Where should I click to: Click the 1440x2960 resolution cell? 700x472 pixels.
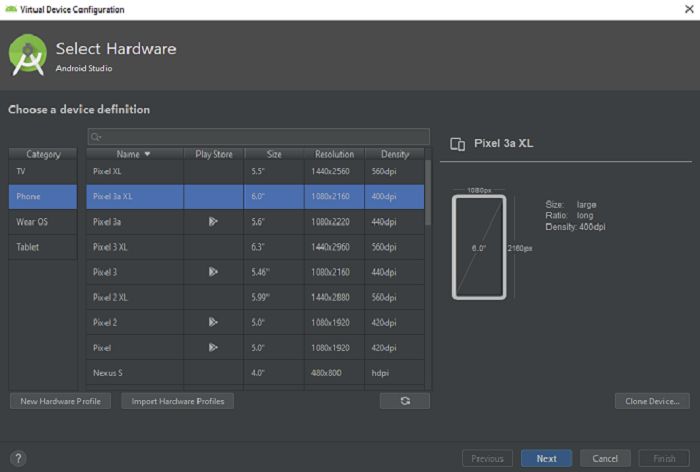click(334, 247)
